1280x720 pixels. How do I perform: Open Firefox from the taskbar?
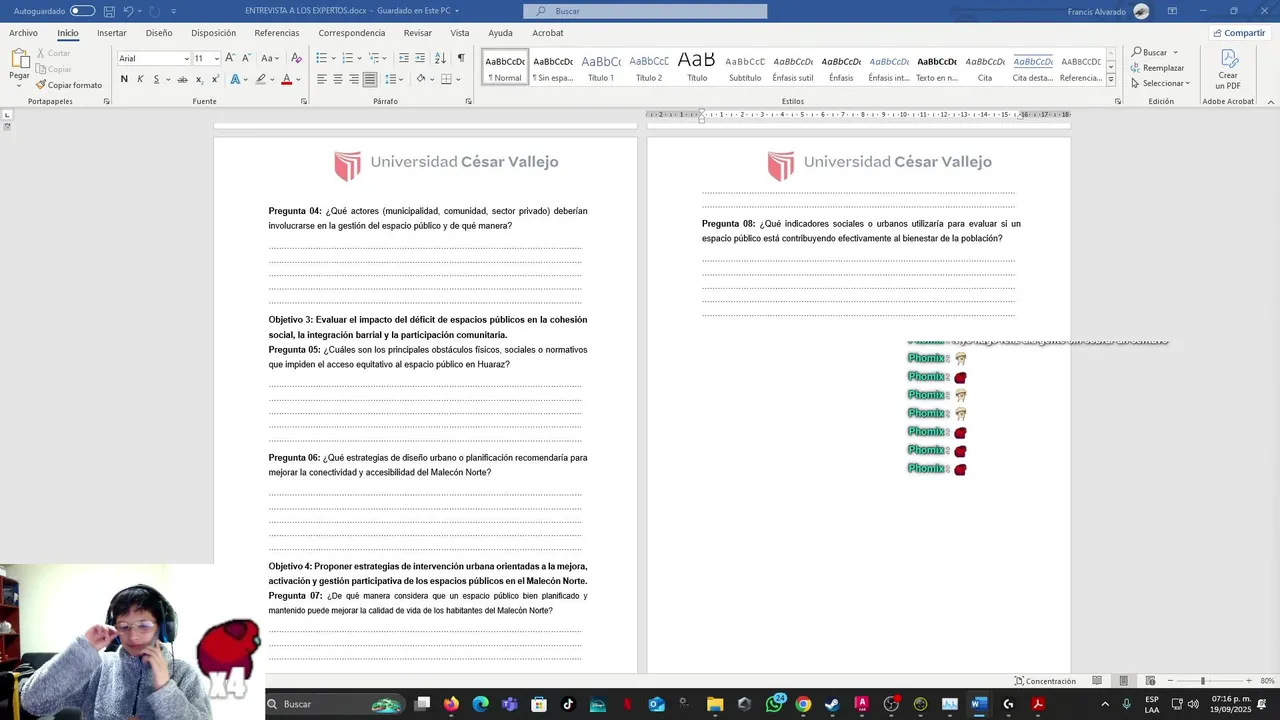[x=451, y=704]
